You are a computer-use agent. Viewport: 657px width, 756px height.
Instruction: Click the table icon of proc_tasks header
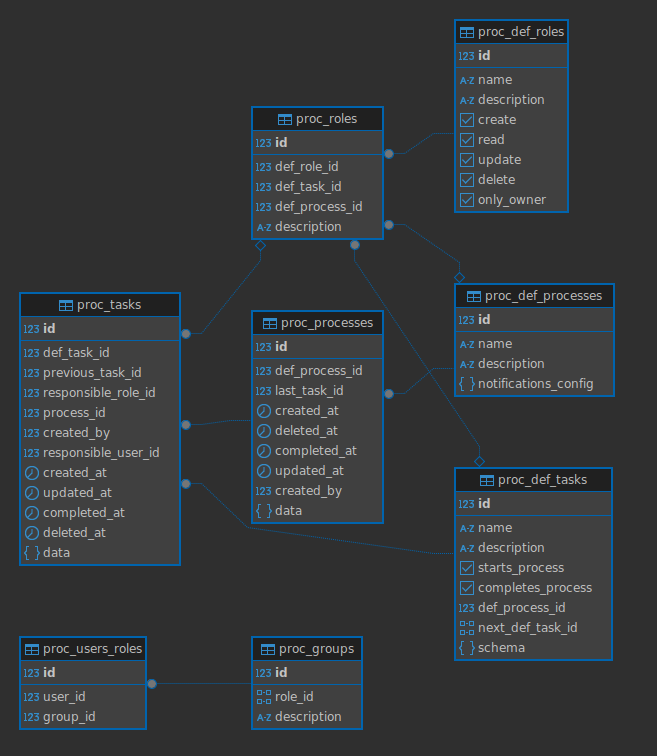point(66,305)
